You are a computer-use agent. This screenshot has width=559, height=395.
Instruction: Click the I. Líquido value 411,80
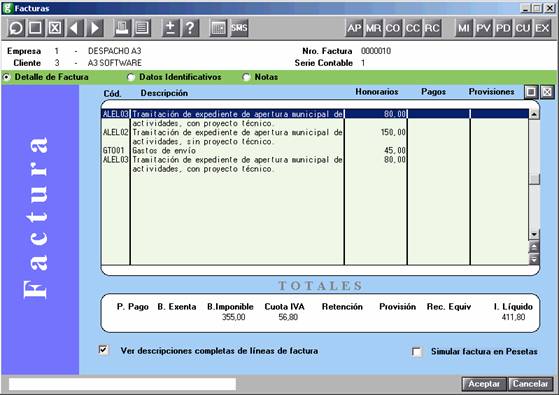[513, 317]
